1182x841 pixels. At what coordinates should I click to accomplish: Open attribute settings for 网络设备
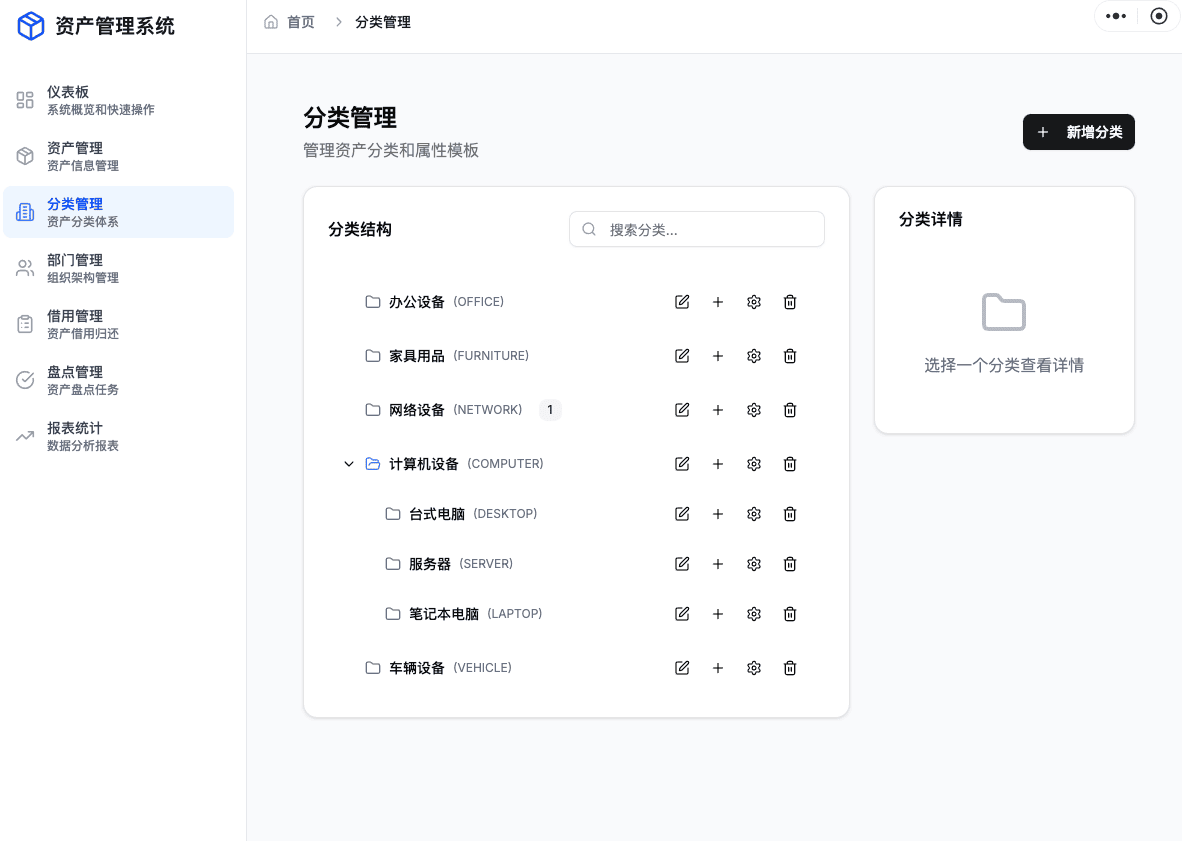[x=754, y=410]
